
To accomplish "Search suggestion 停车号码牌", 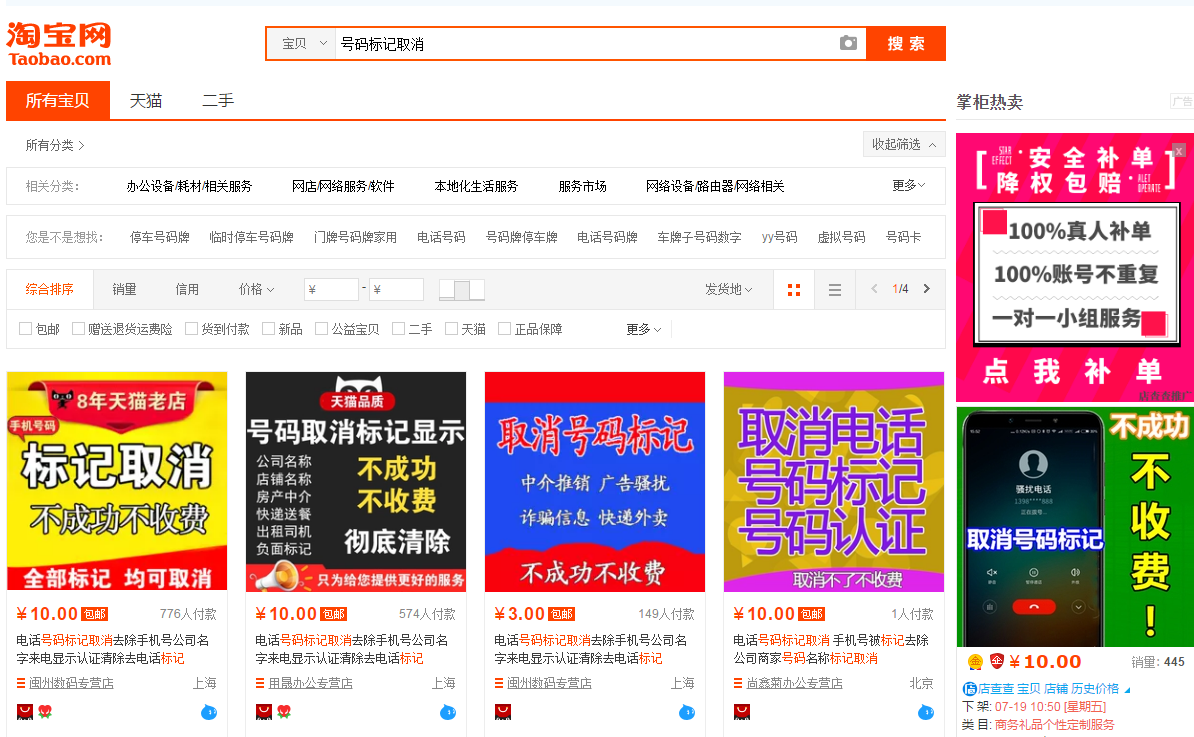I will [x=160, y=237].
